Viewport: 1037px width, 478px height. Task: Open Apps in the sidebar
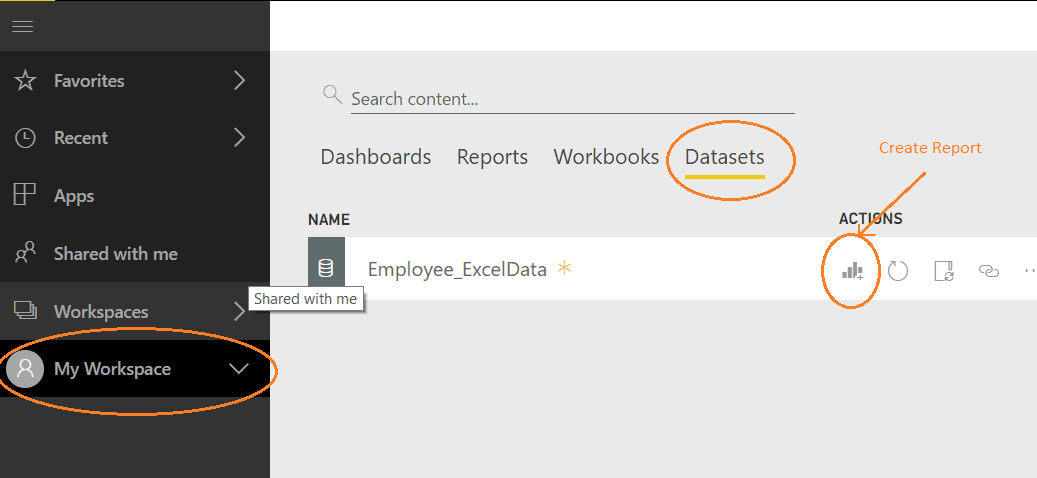coord(134,196)
